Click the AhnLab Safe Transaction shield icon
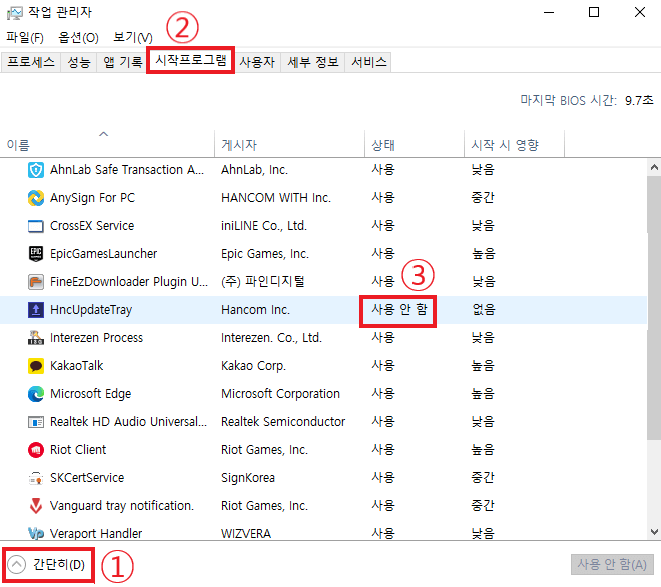 (x=36, y=170)
